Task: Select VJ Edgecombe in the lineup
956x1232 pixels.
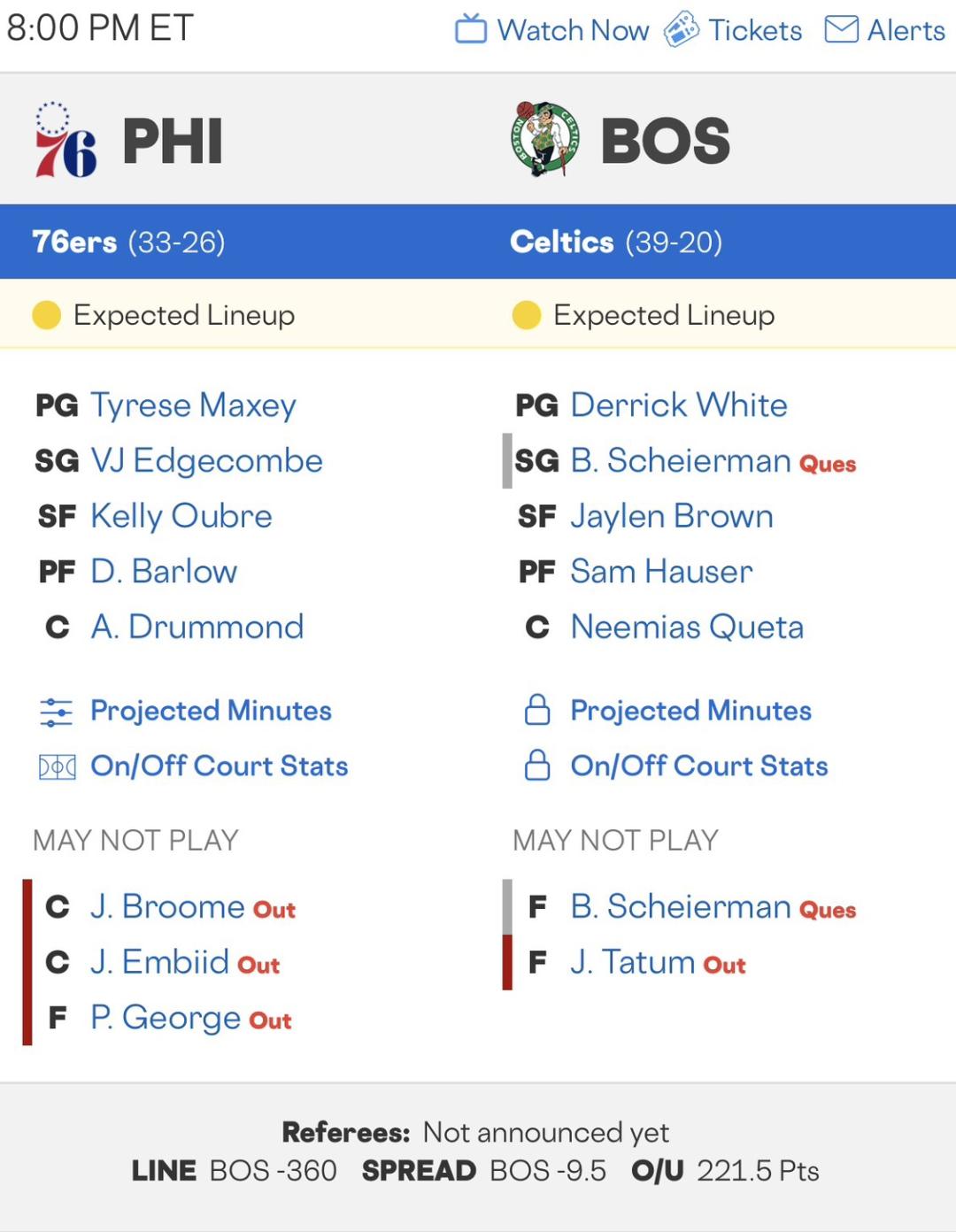Action: pos(206,461)
